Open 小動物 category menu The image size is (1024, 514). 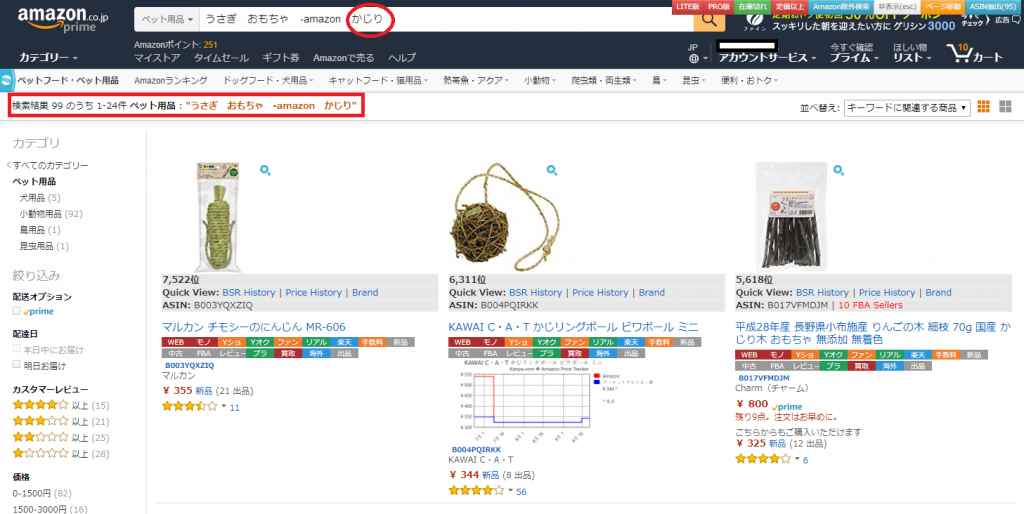point(539,80)
